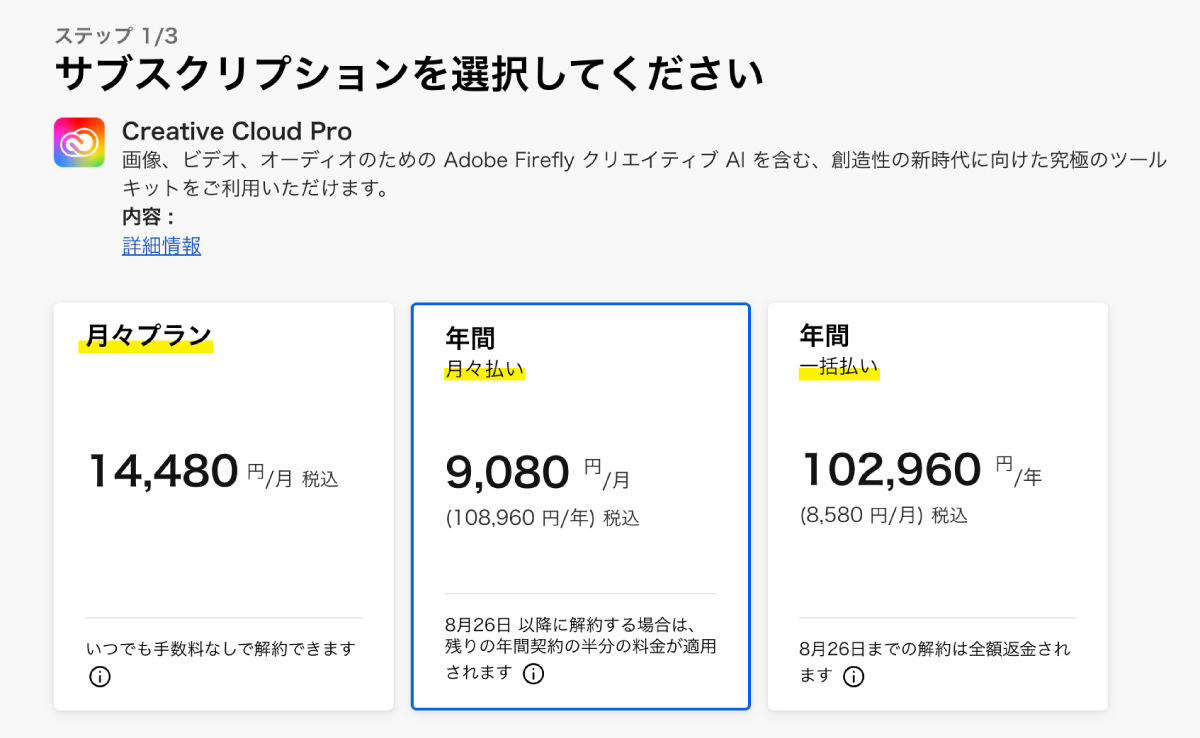Click the Adobe Firefly description text
The height and width of the screenshot is (738, 1200).
tap(645, 174)
